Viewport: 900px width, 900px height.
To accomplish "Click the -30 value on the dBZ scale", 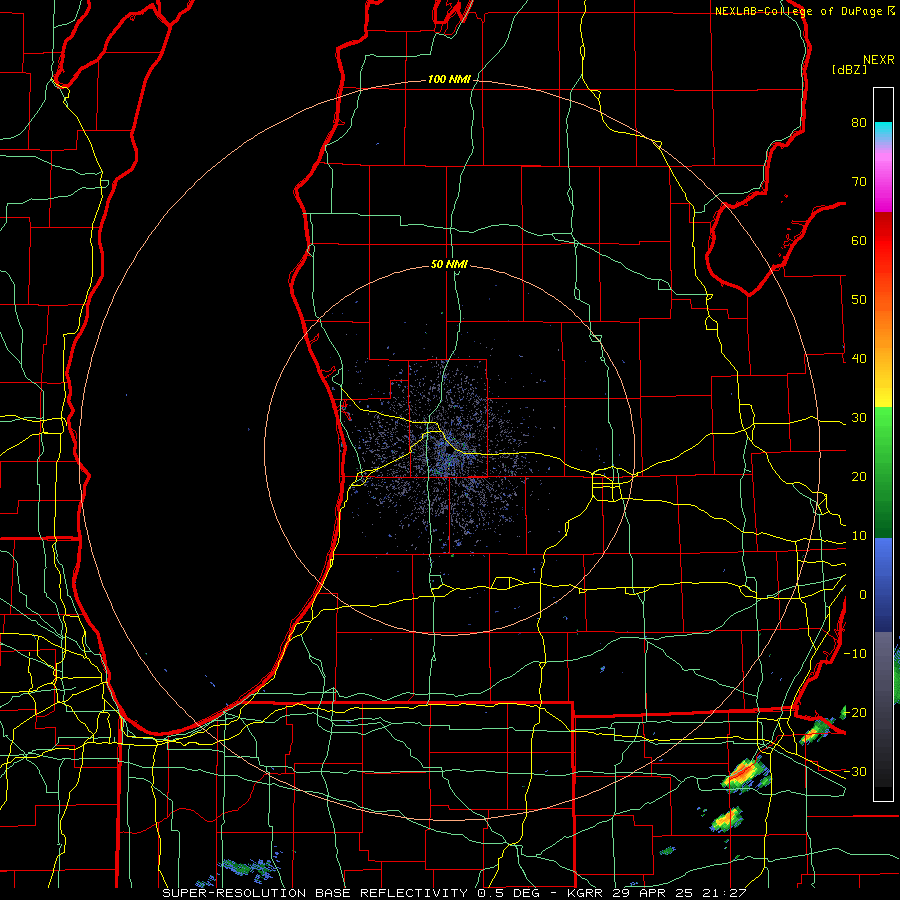I will pyautogui.click(x=855, y=772).
